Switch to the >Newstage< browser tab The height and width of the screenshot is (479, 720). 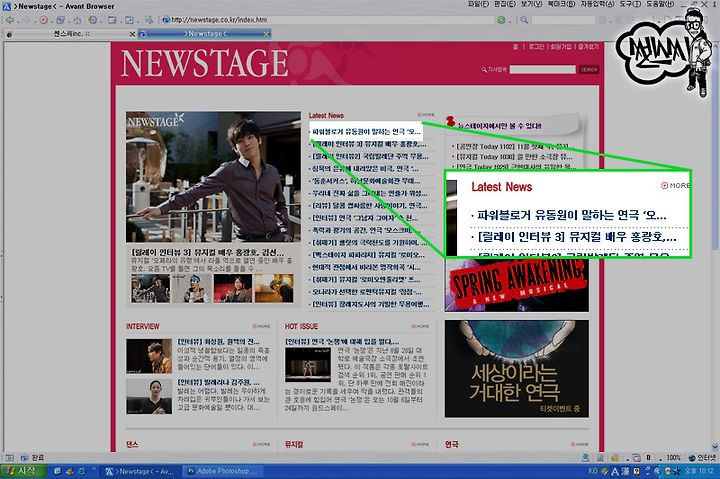click(x=204, y=34)
